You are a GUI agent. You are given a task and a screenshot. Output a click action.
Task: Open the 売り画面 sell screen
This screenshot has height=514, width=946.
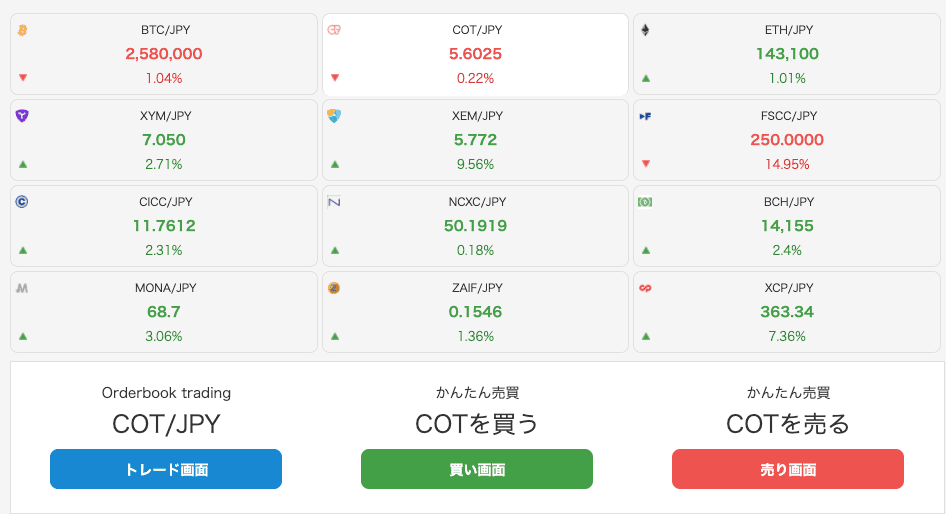coord(788,469)
